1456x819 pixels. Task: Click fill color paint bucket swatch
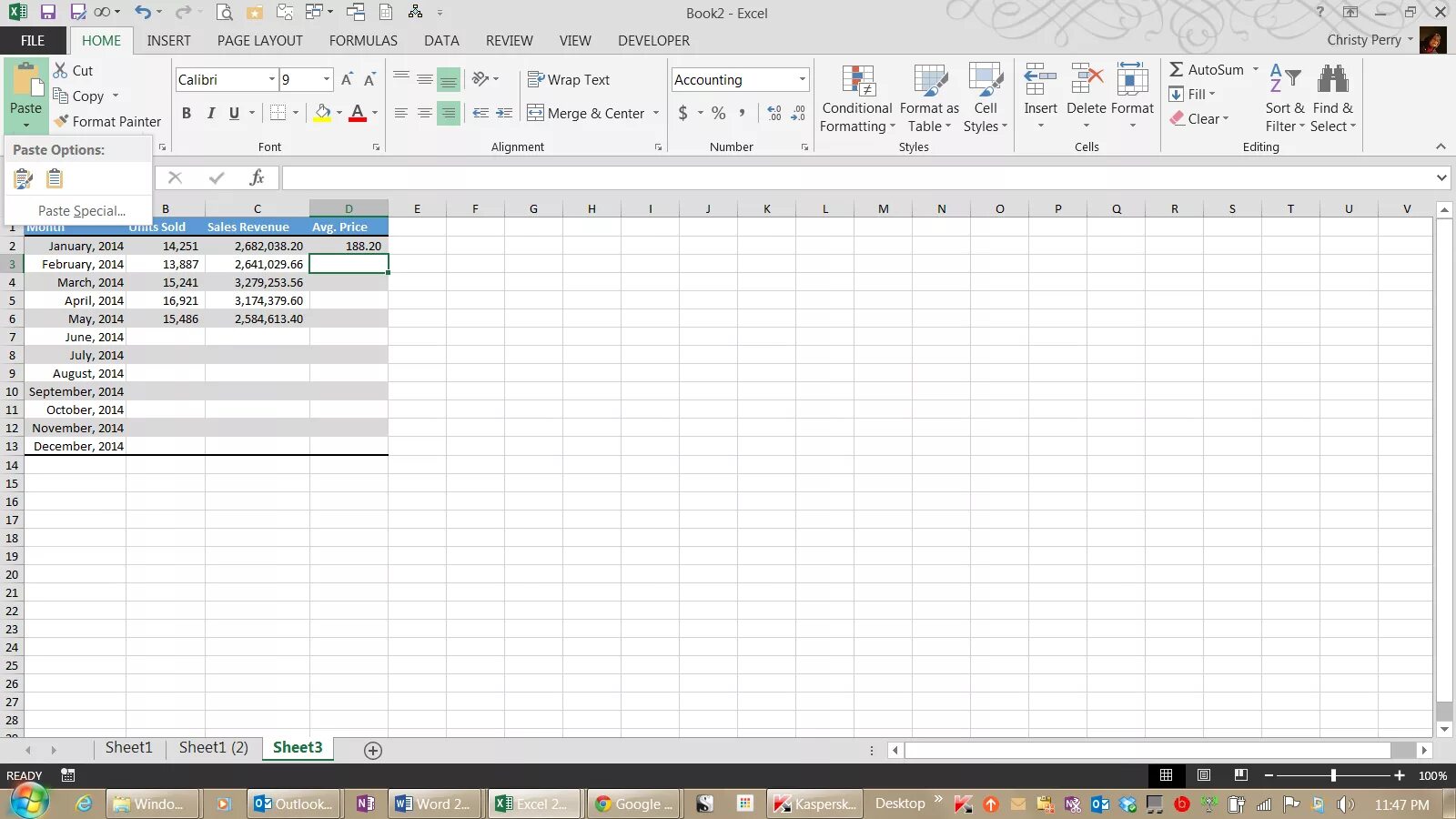(322, 113)
